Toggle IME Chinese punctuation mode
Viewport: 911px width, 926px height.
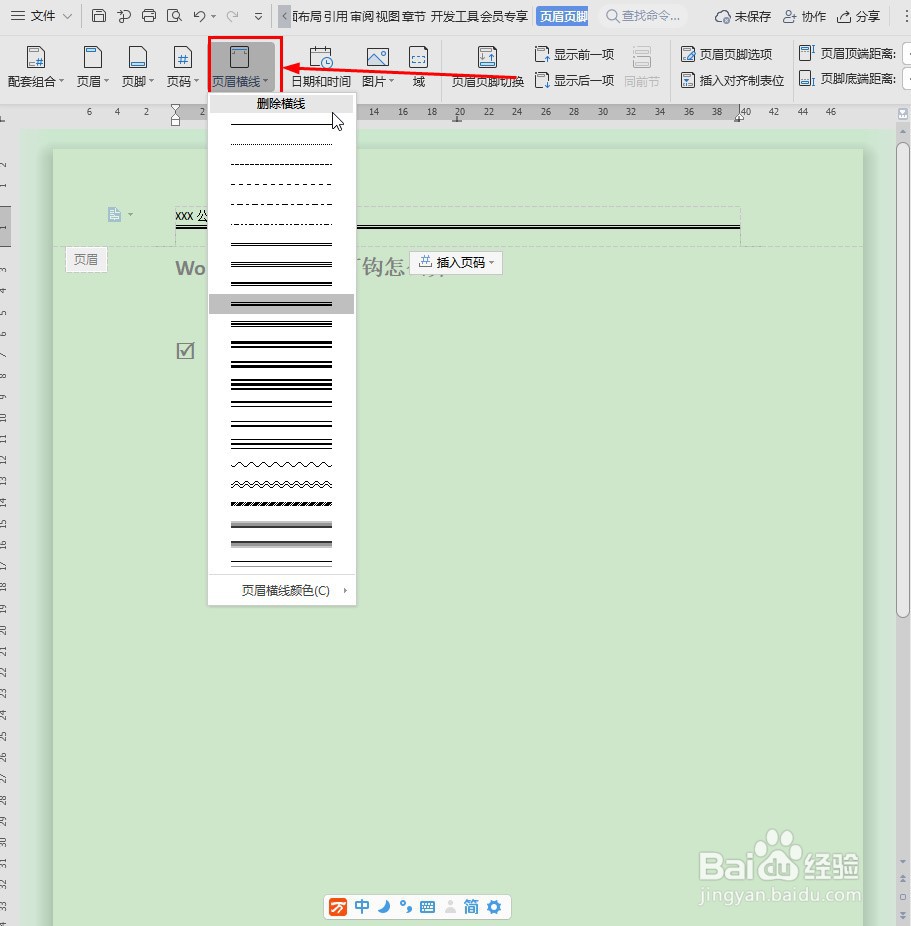coord(406,907)
